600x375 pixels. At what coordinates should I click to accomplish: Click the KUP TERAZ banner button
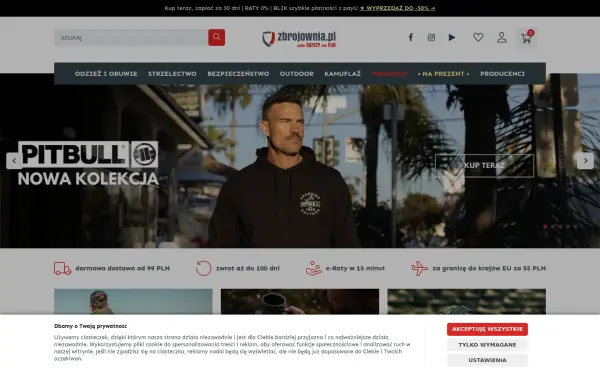(484, 165)
